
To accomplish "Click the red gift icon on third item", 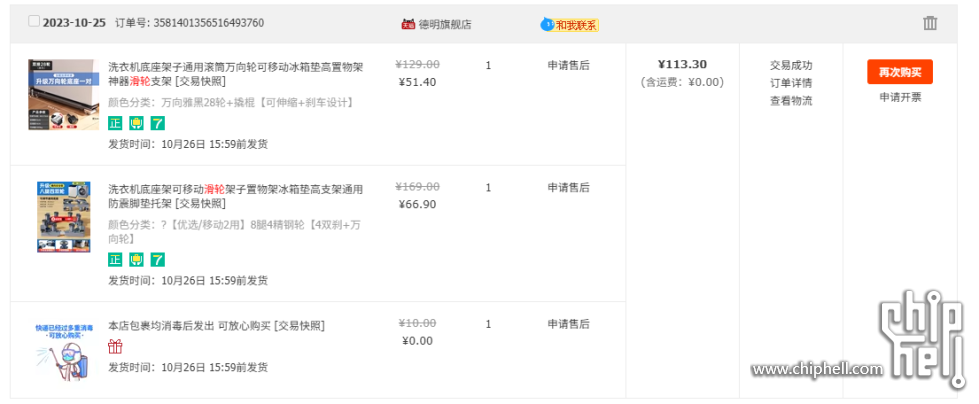I will click(115, 346).
